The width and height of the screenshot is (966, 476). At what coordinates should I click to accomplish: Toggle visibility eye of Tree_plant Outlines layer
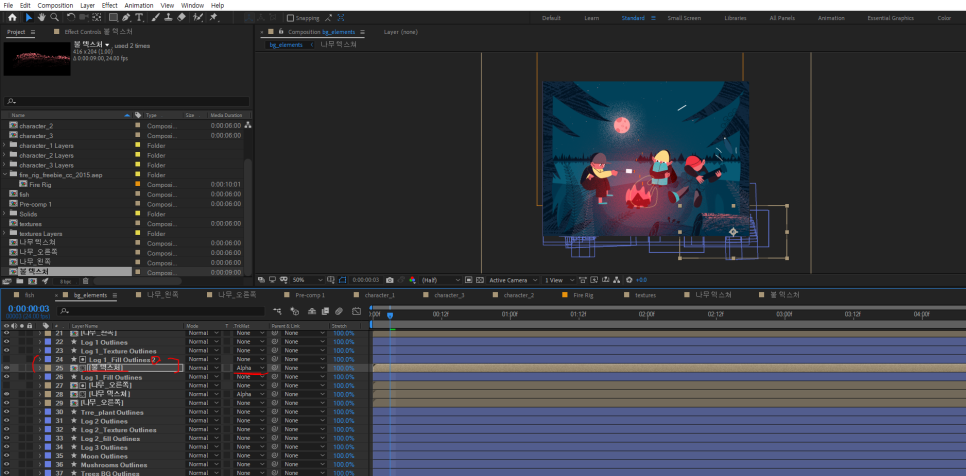(x=7, y=412)
